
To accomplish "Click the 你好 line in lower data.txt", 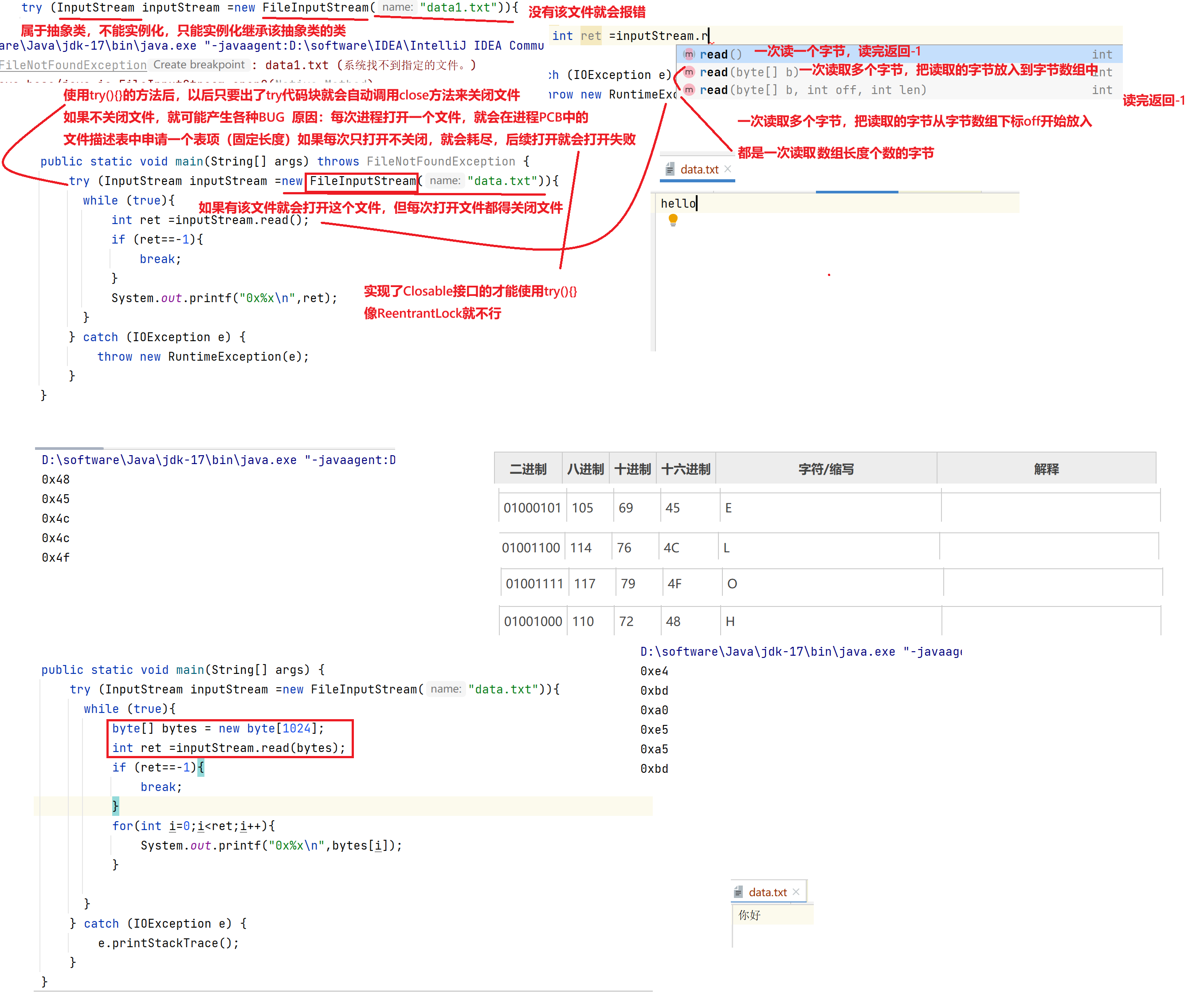I will (749, 915).
